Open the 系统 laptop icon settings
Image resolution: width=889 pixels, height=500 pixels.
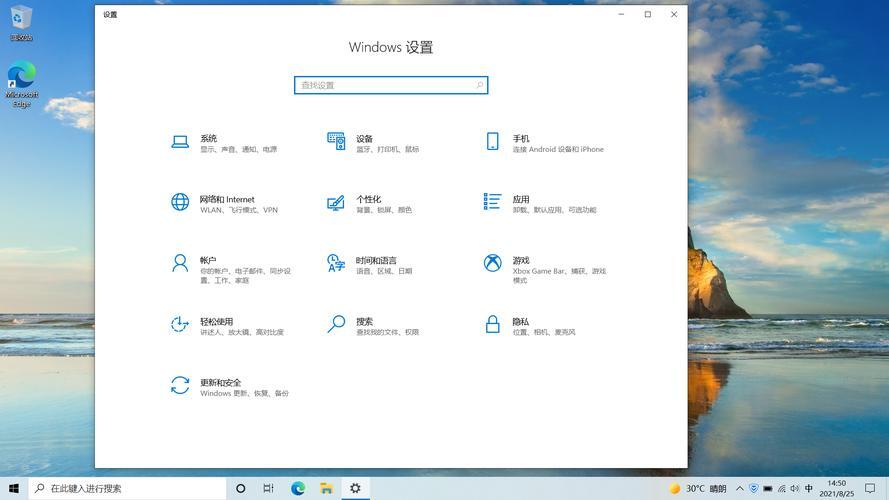click(180, 142)
